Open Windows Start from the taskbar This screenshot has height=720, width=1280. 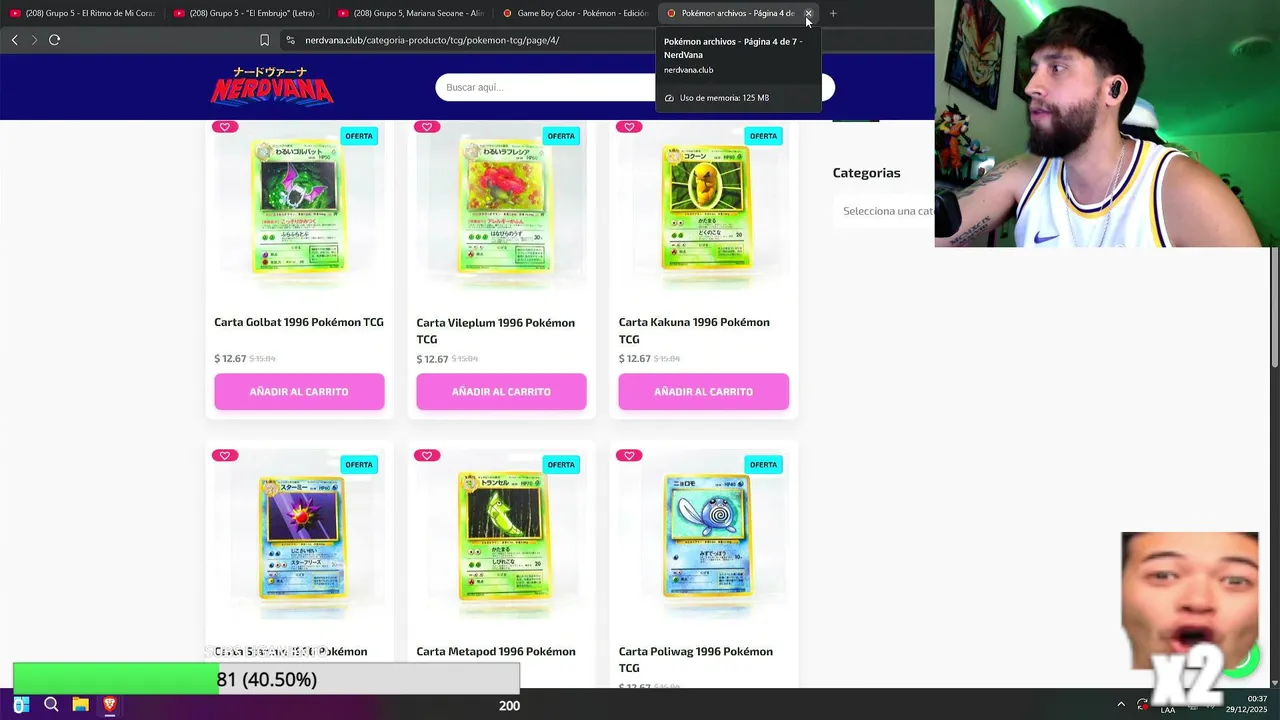[x=21, y=705]
